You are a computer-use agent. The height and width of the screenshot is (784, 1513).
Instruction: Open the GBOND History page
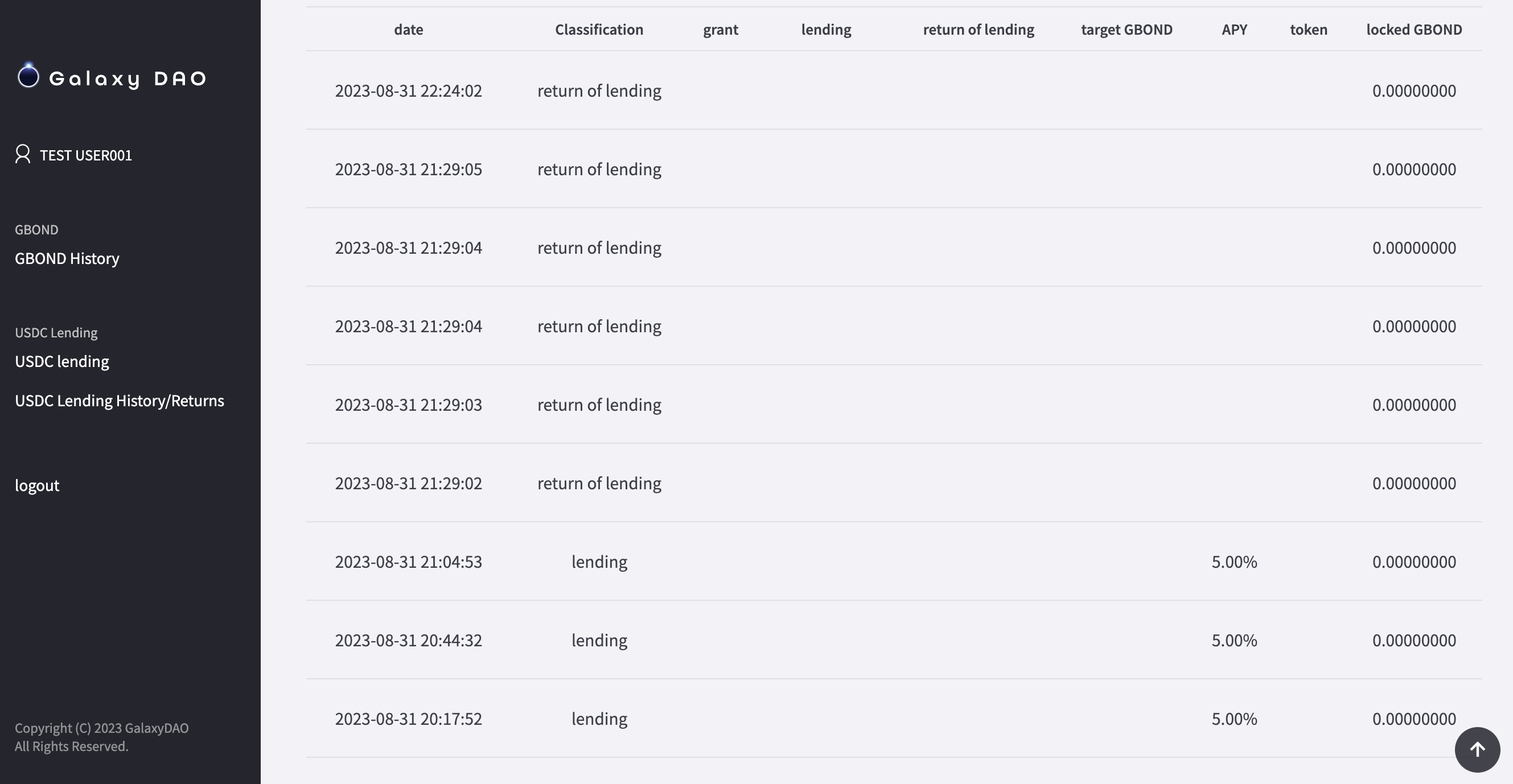pyautogui.click(x=67, y=258)
